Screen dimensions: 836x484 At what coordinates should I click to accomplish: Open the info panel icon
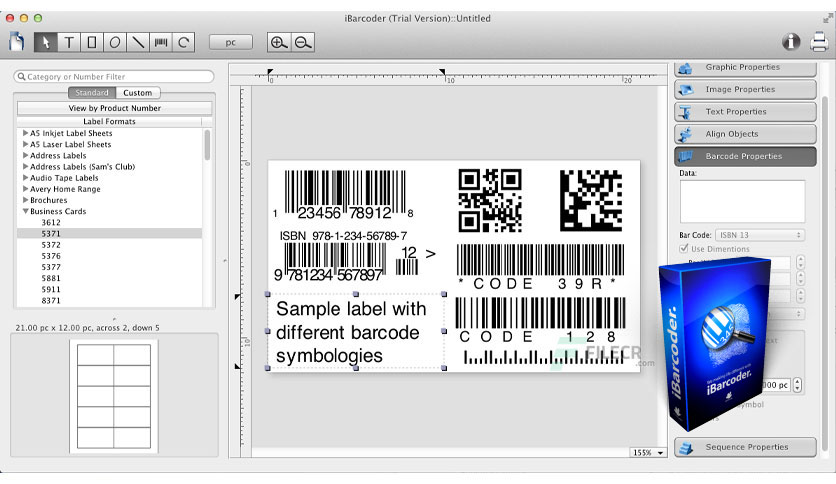point(791,42)
